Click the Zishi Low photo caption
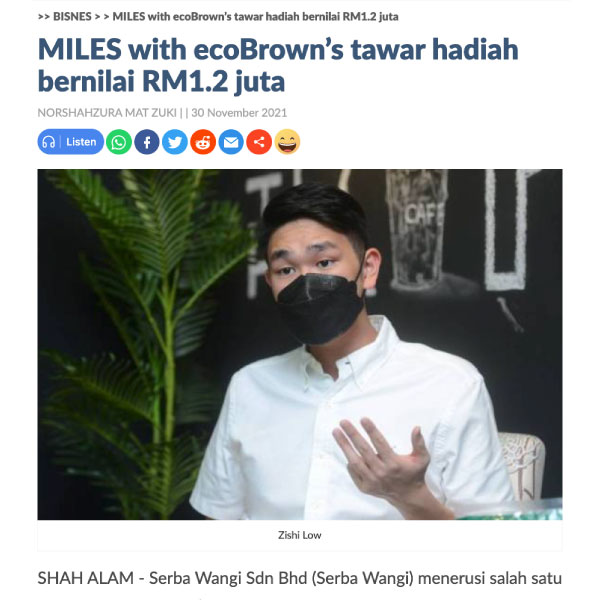Viewport: 600px width, 600px height. pos(300,535)
